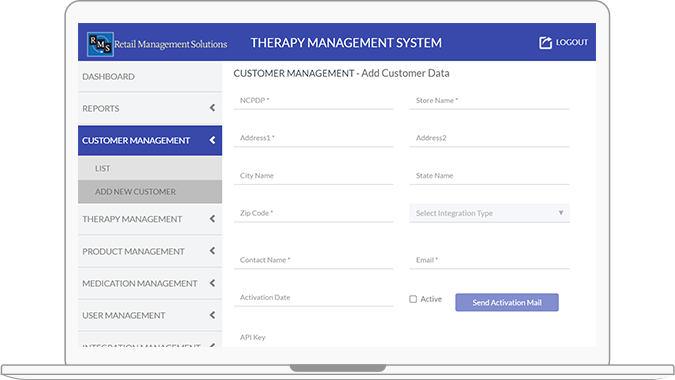Click the logout arrow icon
675x380 pixels.
tap(545, 43)
